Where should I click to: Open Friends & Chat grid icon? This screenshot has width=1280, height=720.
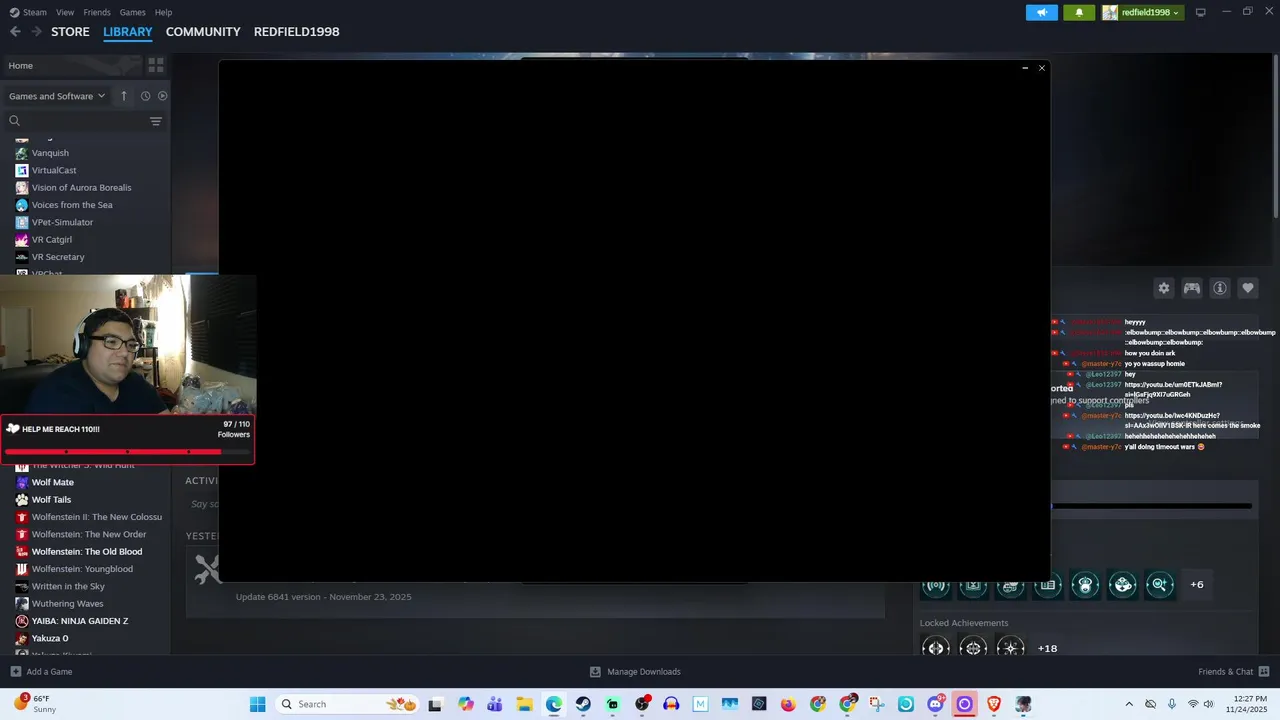(1264, 672)
